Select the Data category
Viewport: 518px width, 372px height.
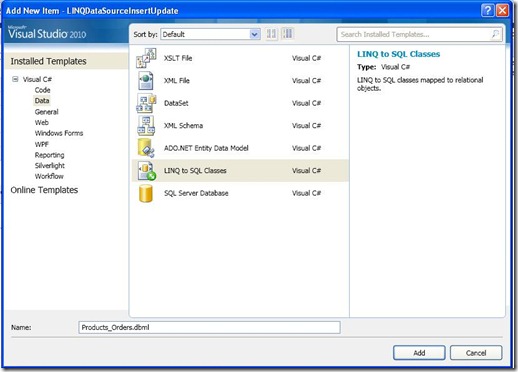pos(42,101)
